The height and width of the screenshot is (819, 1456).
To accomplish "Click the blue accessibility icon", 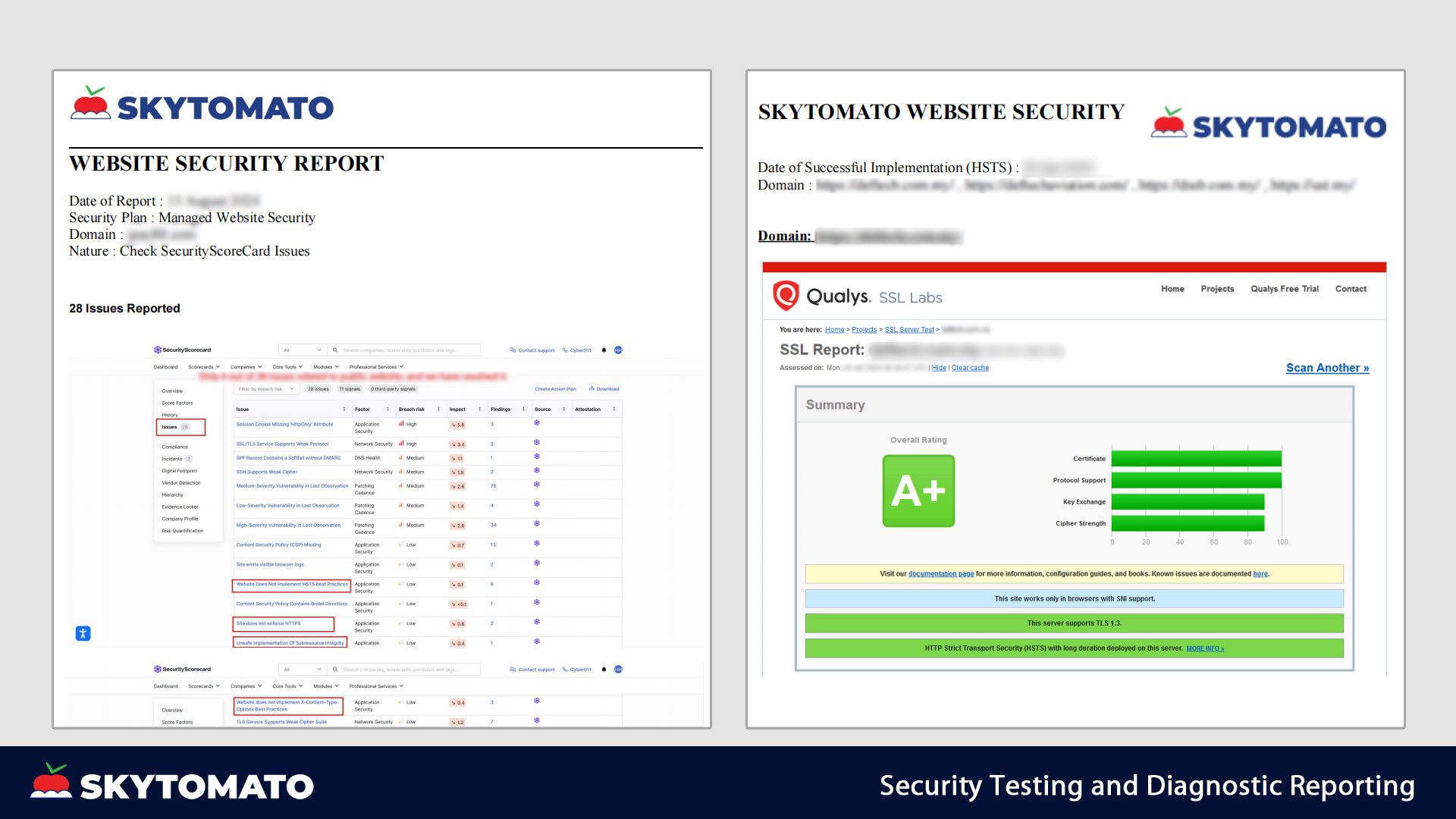I will click(83, 633).
